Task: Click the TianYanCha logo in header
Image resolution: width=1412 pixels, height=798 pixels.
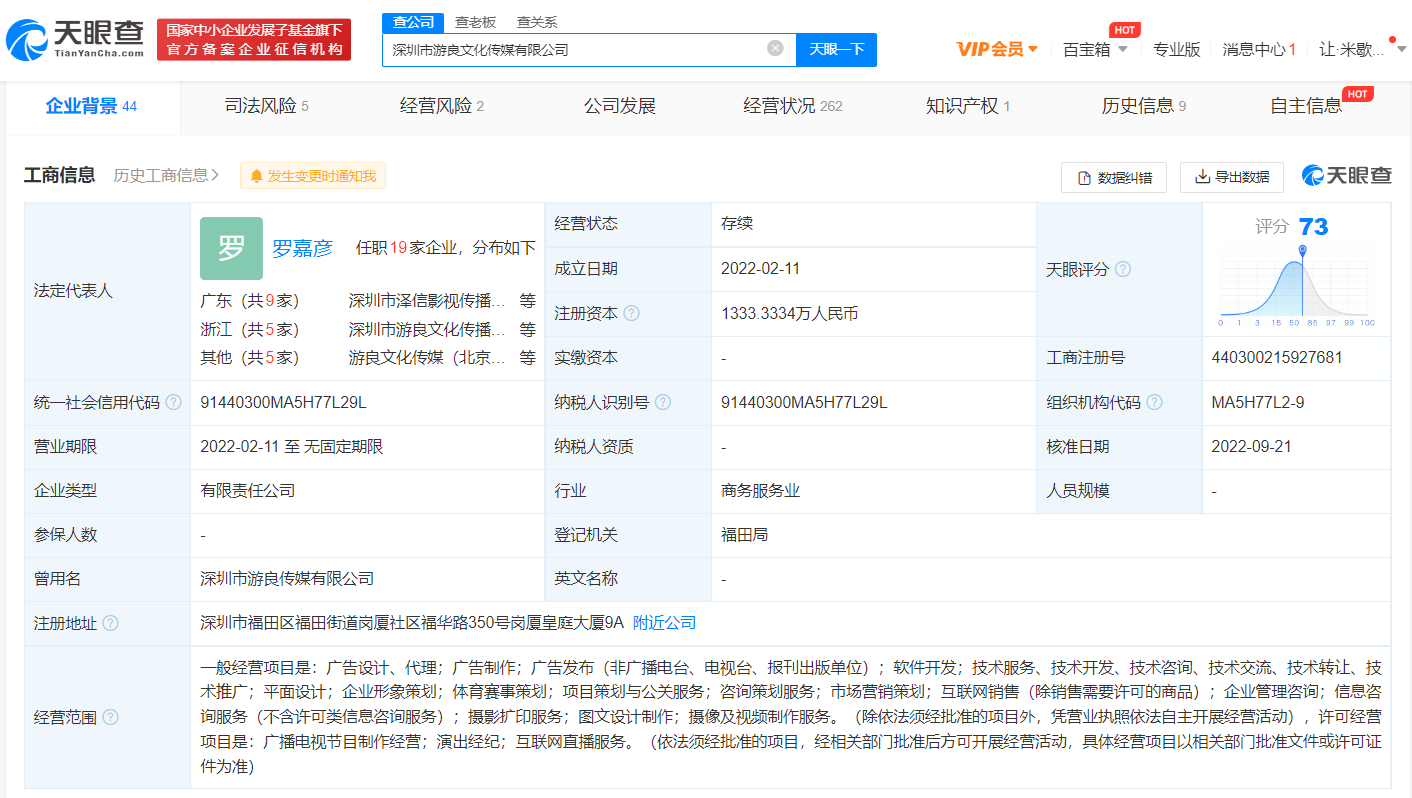Action: (x=75, y=40)
